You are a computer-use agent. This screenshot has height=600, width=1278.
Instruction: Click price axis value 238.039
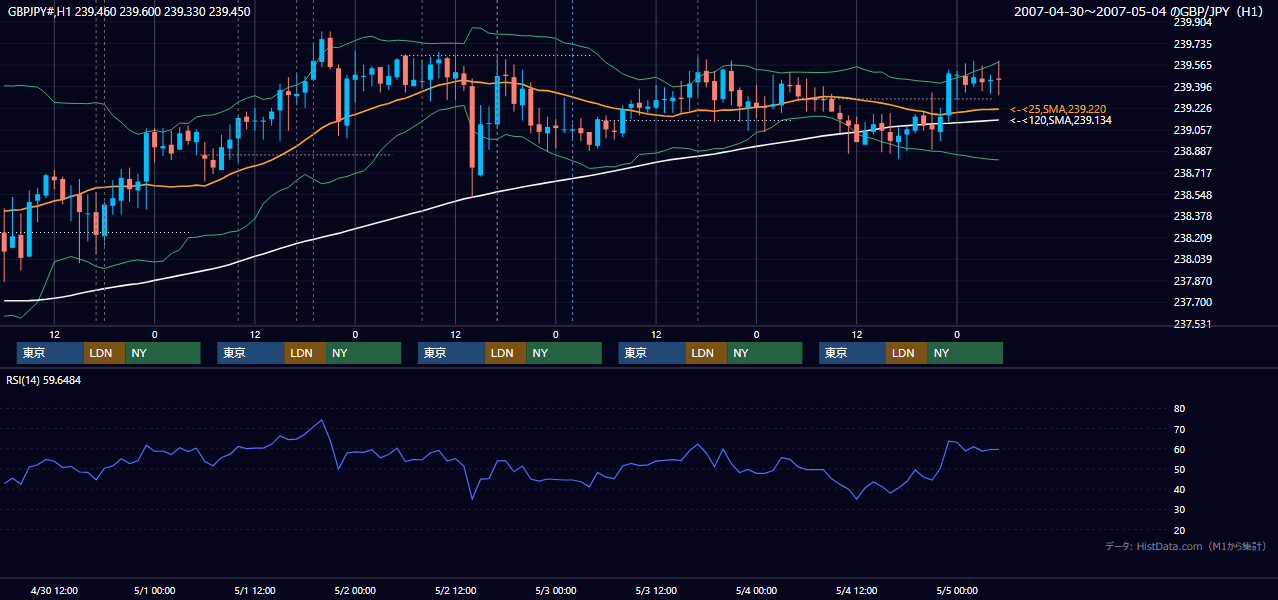(1193, 259)
